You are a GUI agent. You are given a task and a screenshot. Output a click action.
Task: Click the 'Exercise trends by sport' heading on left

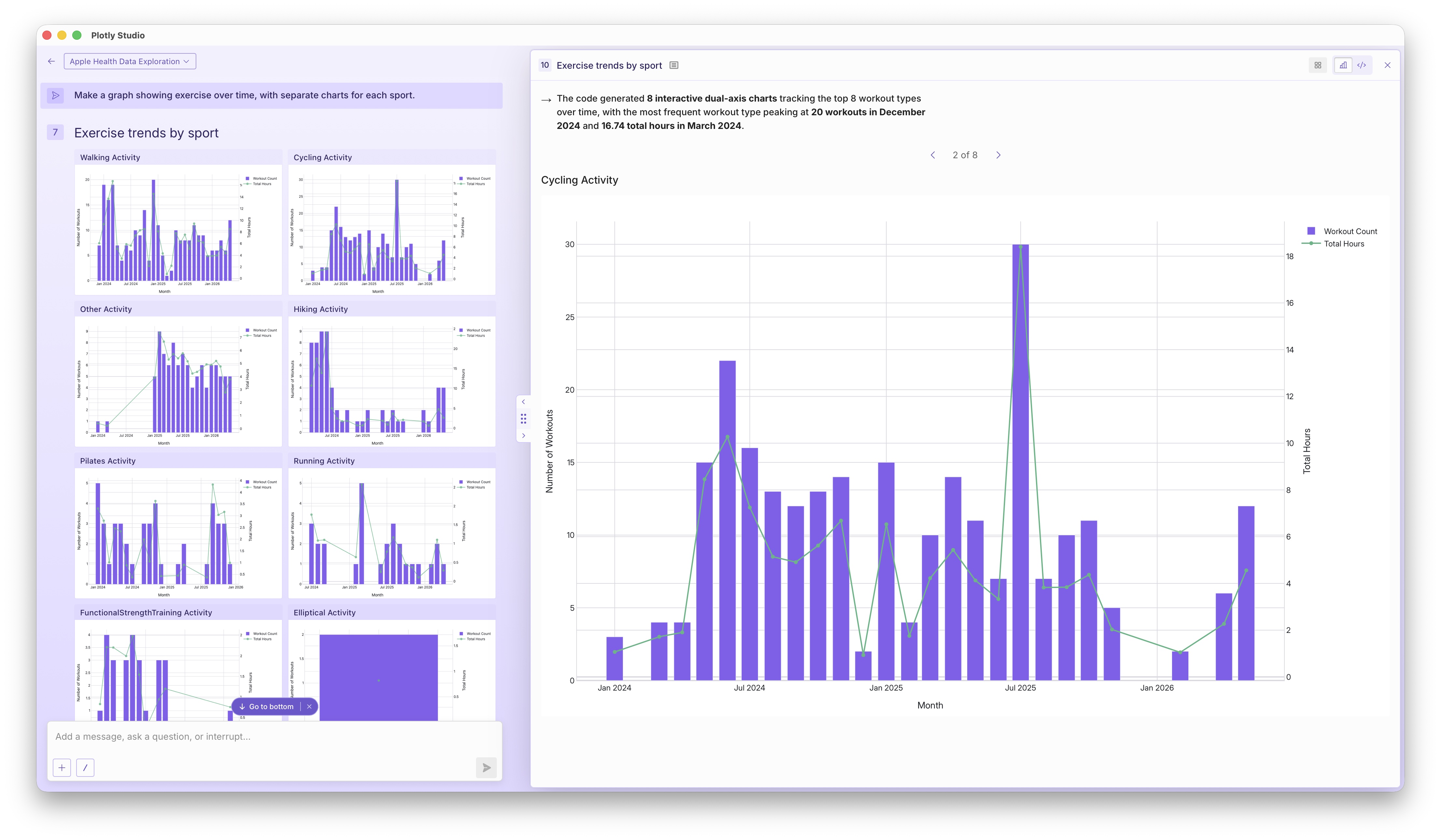(x=147, y=133)
